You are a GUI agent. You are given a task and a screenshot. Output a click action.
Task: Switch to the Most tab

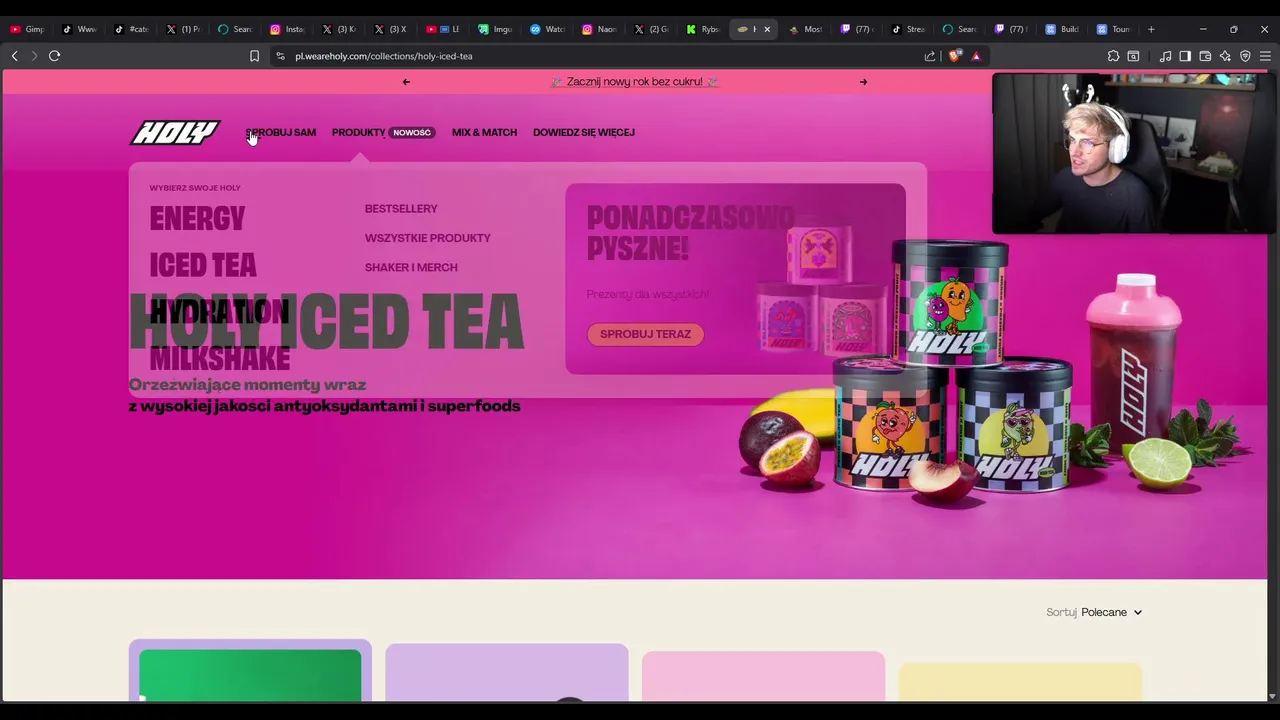click(x=806, y=29)
